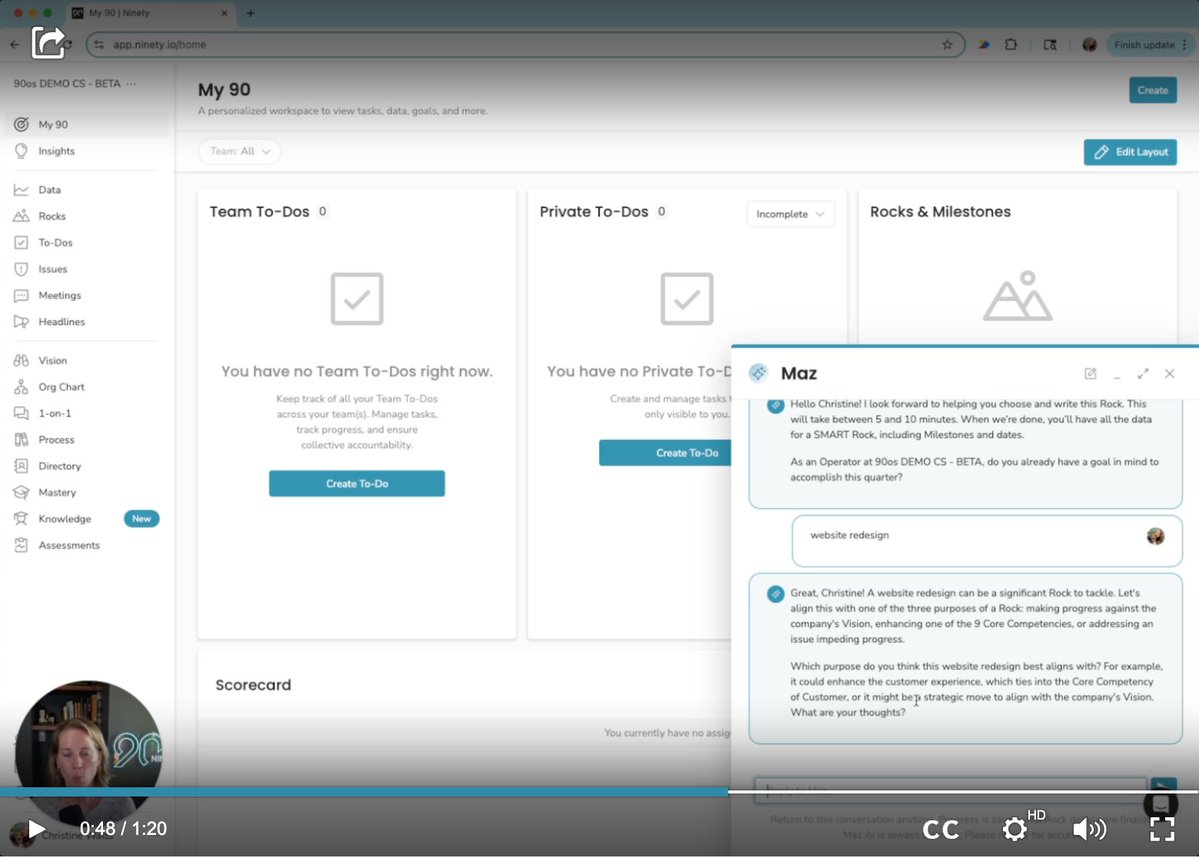Select the My 90 | Ninety browser tab

click(151, 13)
